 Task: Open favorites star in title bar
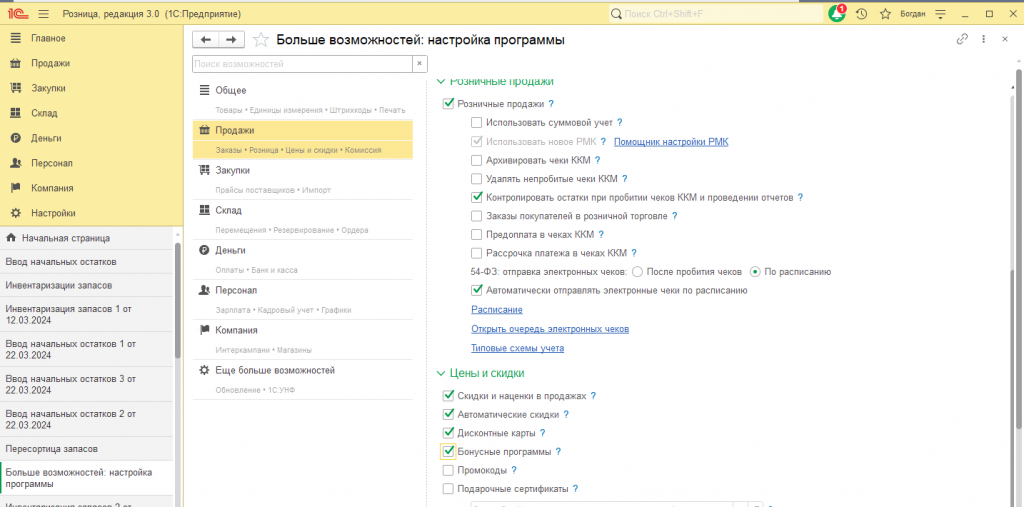point(885,14)
